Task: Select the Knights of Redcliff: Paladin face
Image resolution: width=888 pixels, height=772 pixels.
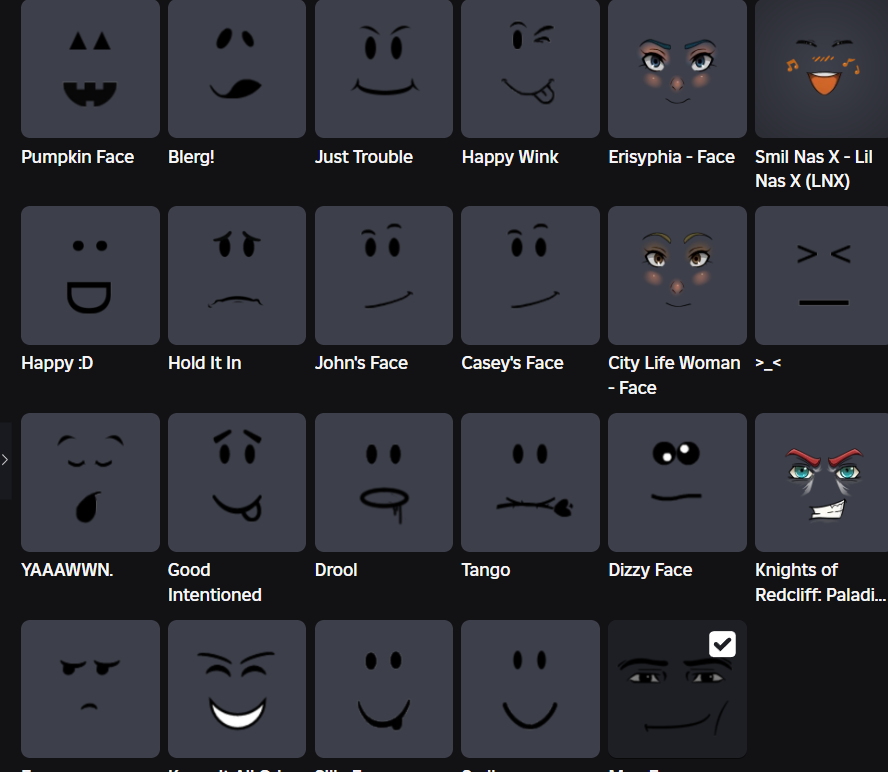Action: pyautogui.click(x=822, y=482)
